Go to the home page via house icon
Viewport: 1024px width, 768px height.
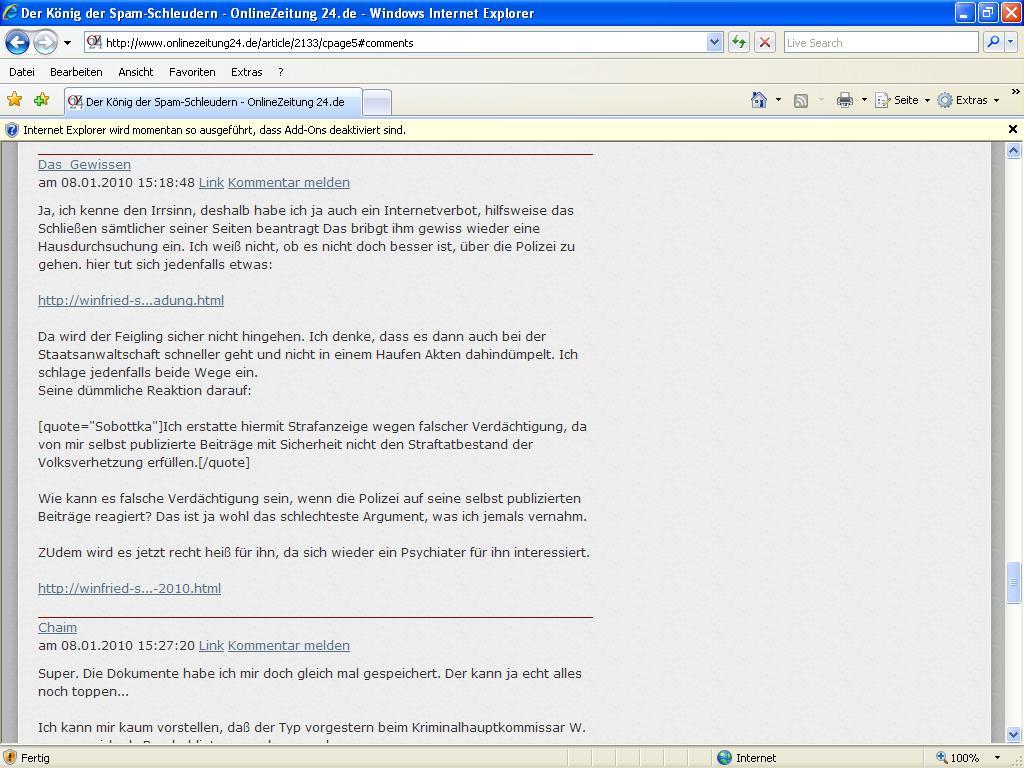pyautogui.click(x=758, y=100)
